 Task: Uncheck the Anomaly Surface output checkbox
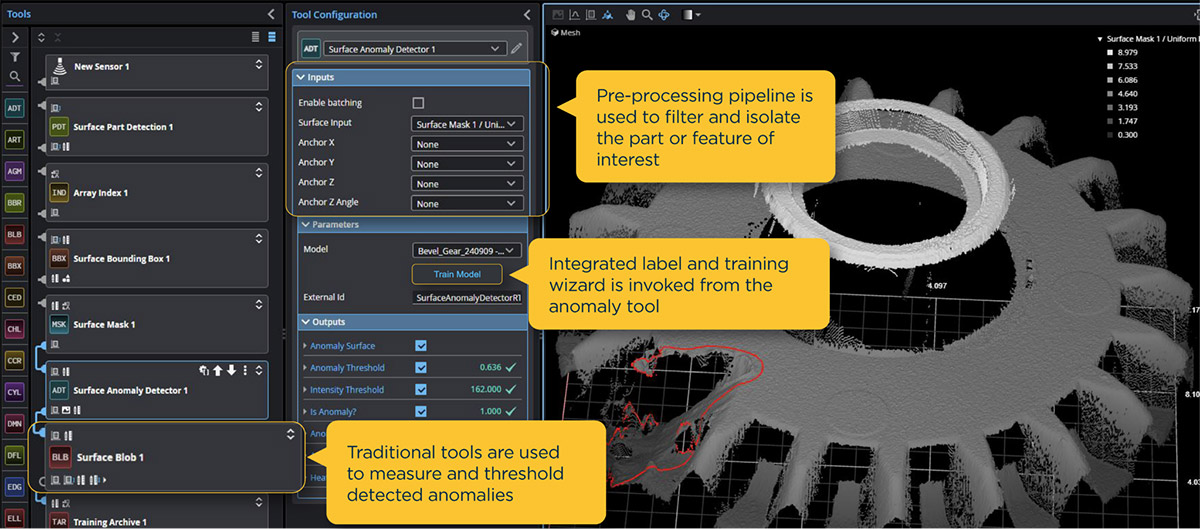[x=420, y=346]
